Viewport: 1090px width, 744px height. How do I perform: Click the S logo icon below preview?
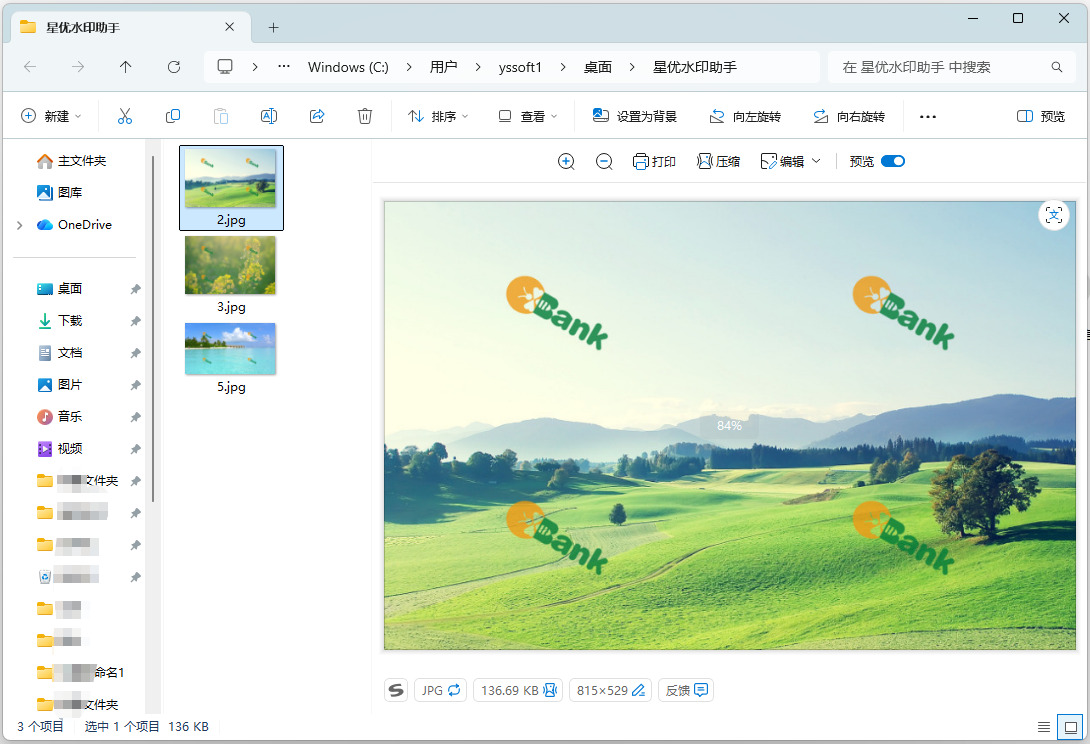point(396,690)
